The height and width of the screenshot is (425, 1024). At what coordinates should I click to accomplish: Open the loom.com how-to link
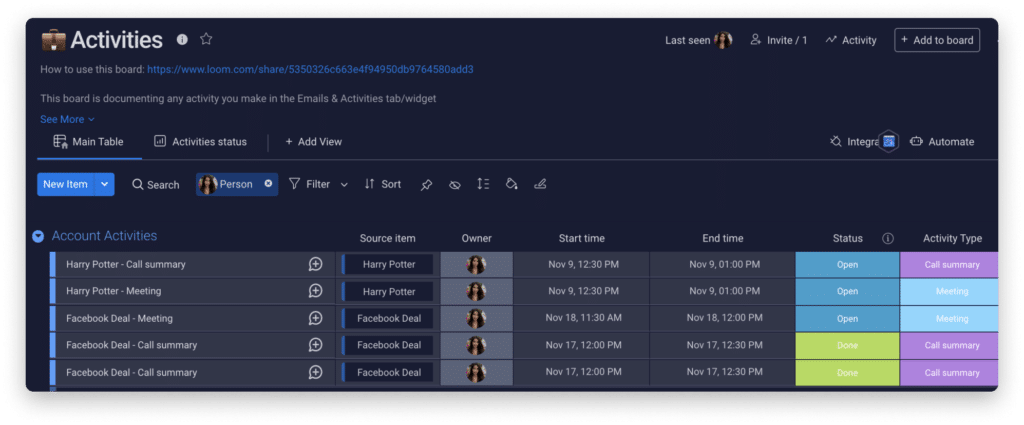click(x=310, y=69)
